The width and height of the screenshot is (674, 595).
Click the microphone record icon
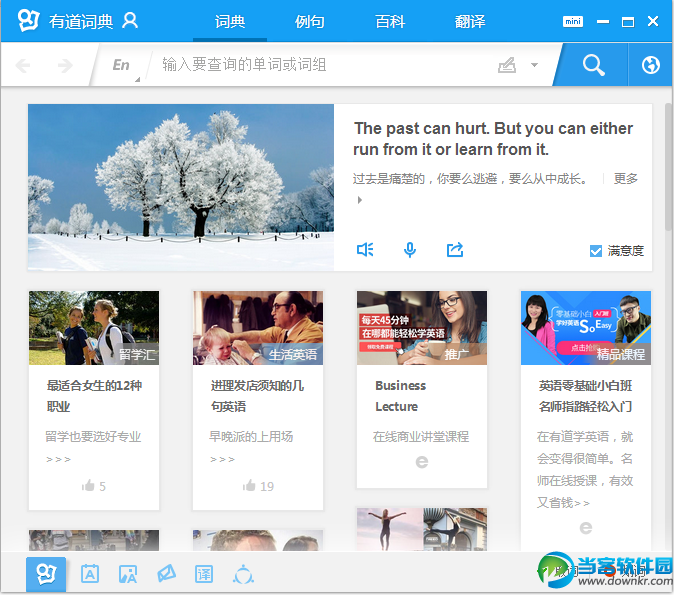coord(410,250)
